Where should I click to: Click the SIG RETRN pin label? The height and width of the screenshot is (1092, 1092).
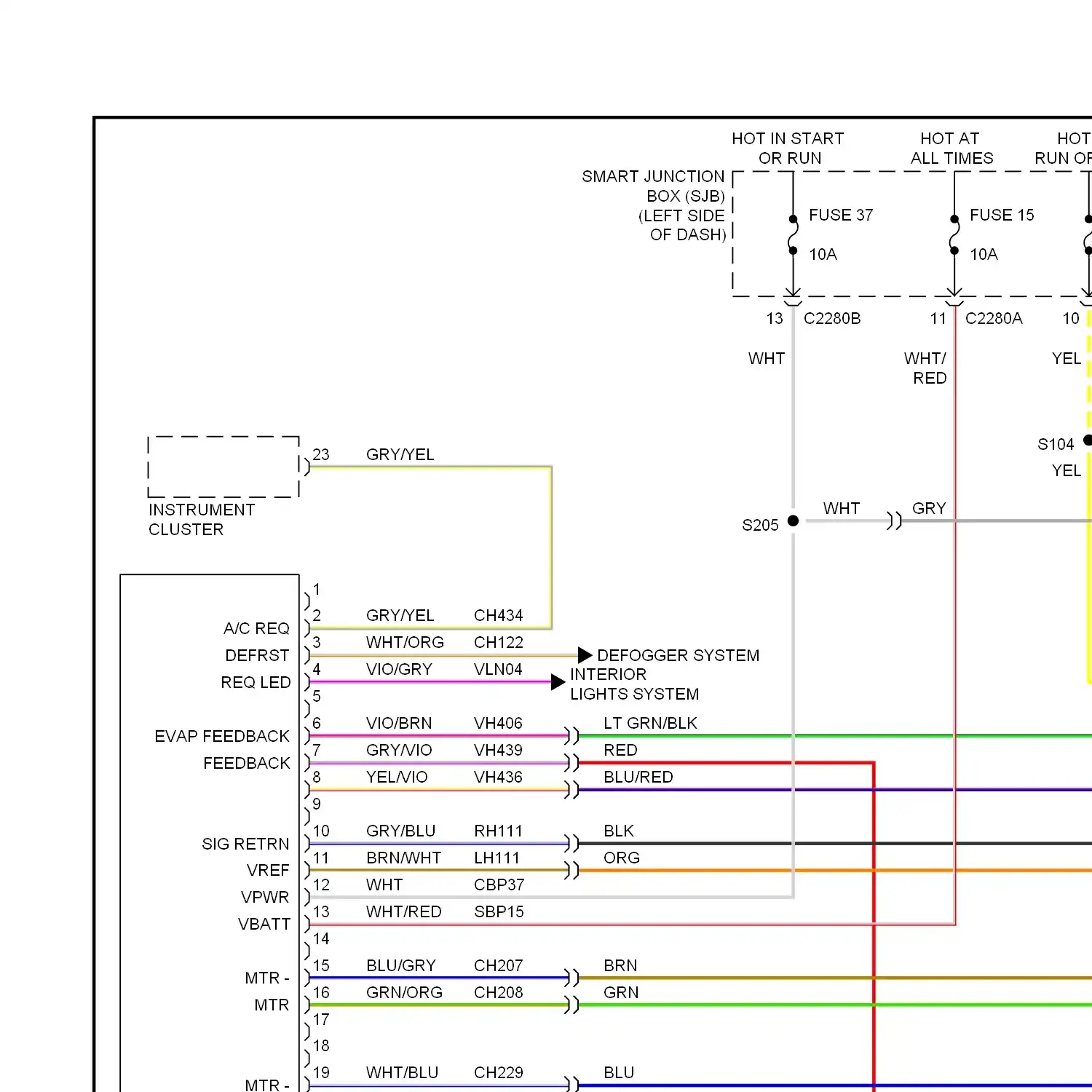pos(245,844)
